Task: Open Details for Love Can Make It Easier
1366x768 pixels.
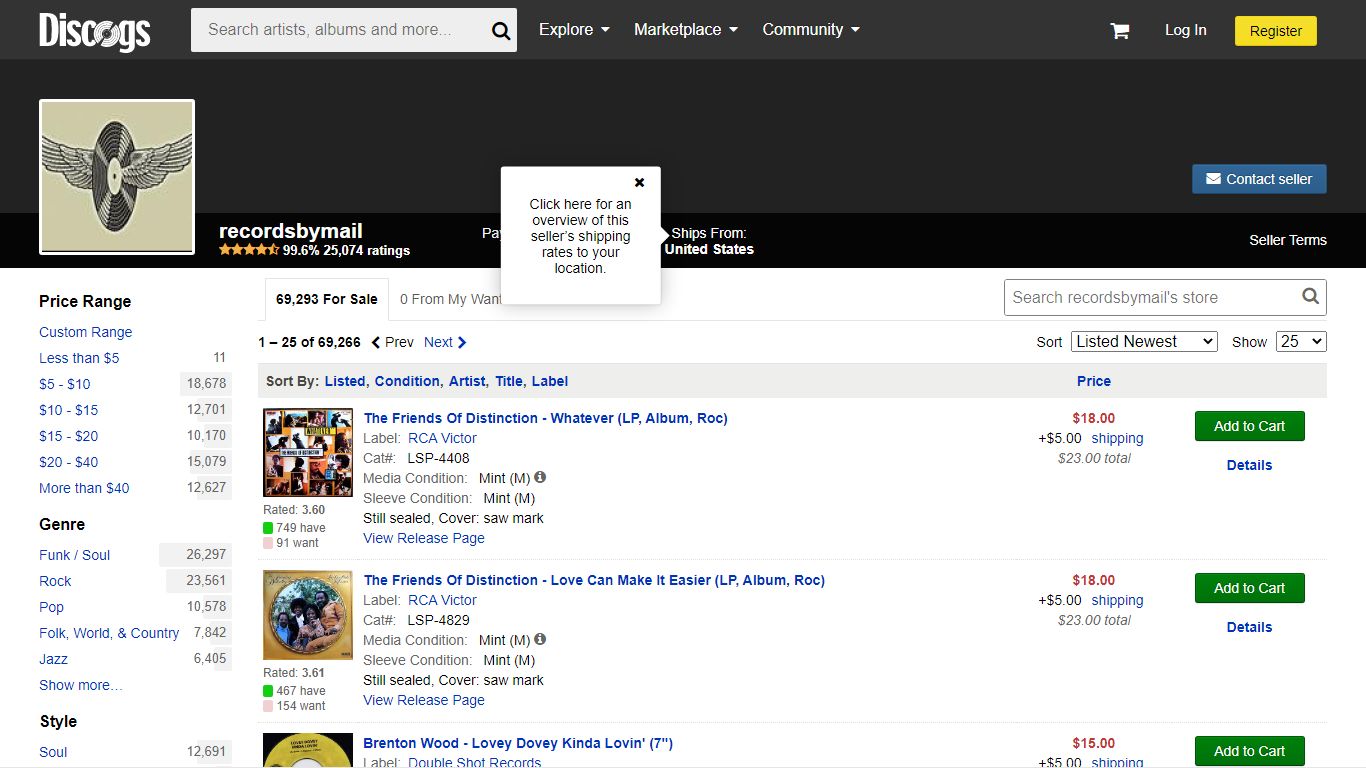Action: pos(1249,627)
